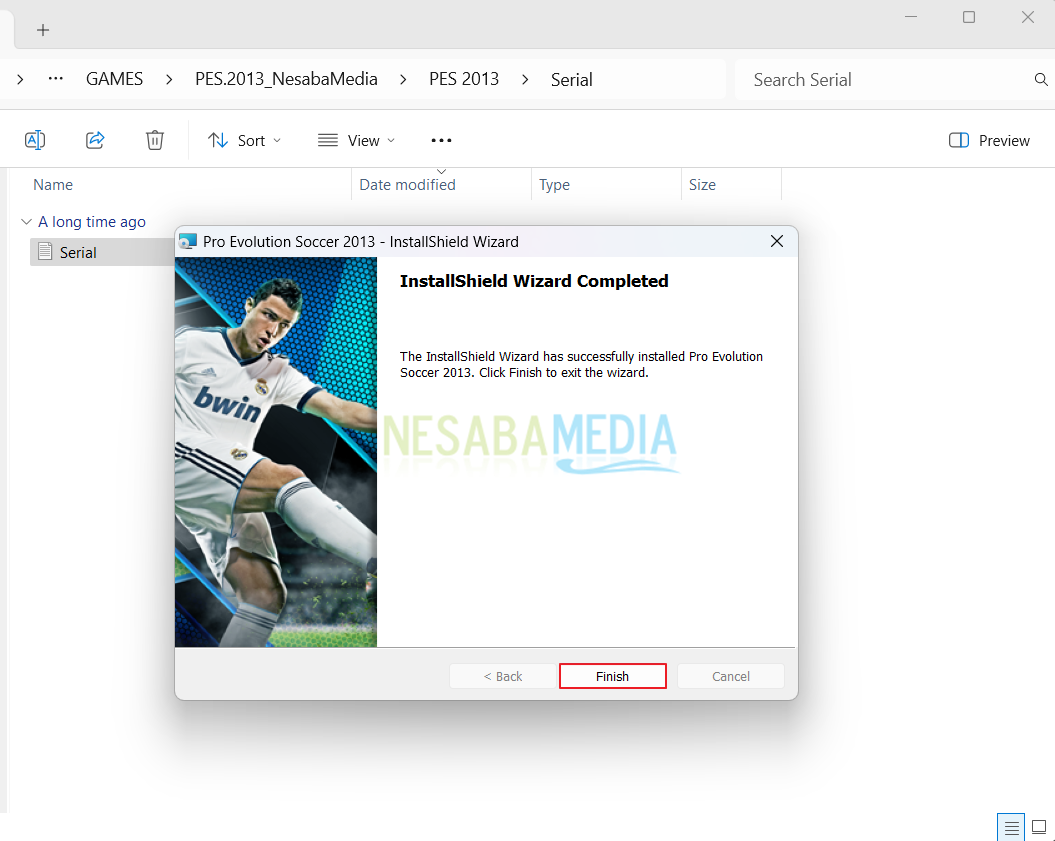Click the InstallShield Wizard title bar icon
This screenshot has width=1055, height=841.
coord(188,242)
